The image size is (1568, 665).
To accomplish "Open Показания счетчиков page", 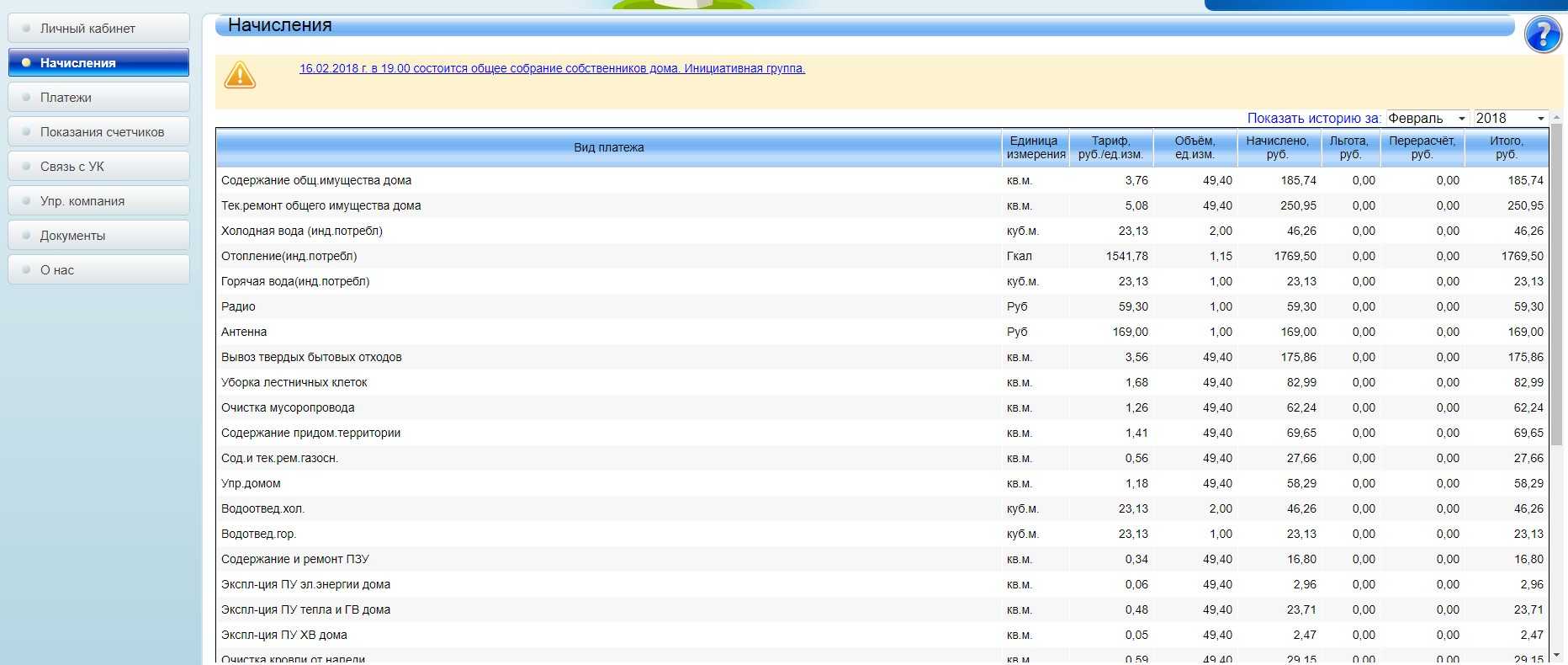I will click(98, 132).
